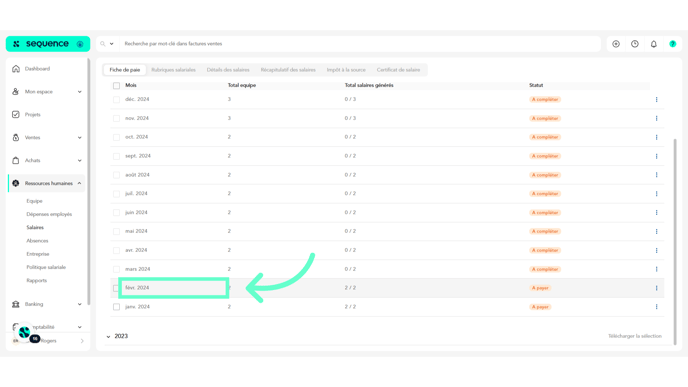
Task: Open the notifications bell icon
Action: (654, 44)
